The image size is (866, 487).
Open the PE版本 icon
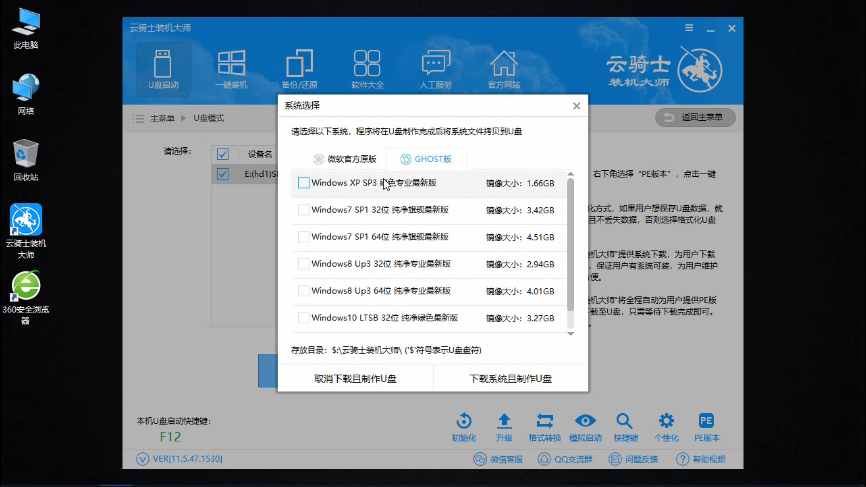click(x=706, y=427)
